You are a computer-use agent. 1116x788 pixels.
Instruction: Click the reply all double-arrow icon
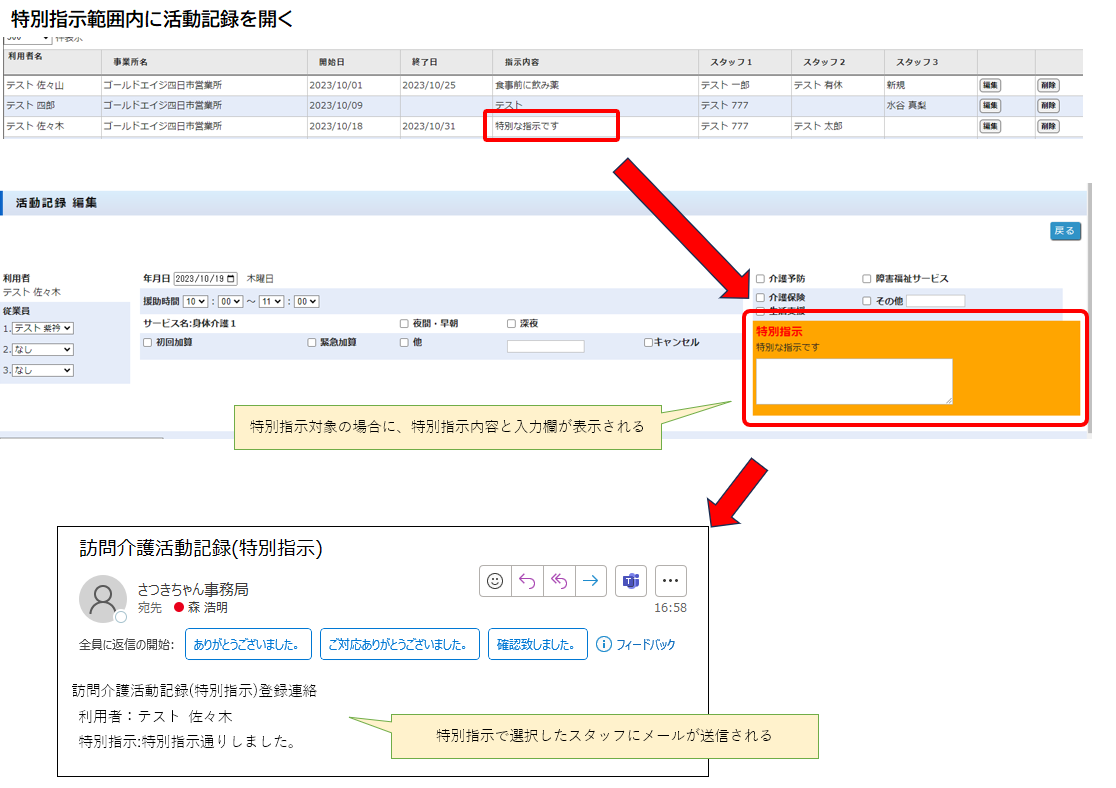pos(559,580)
